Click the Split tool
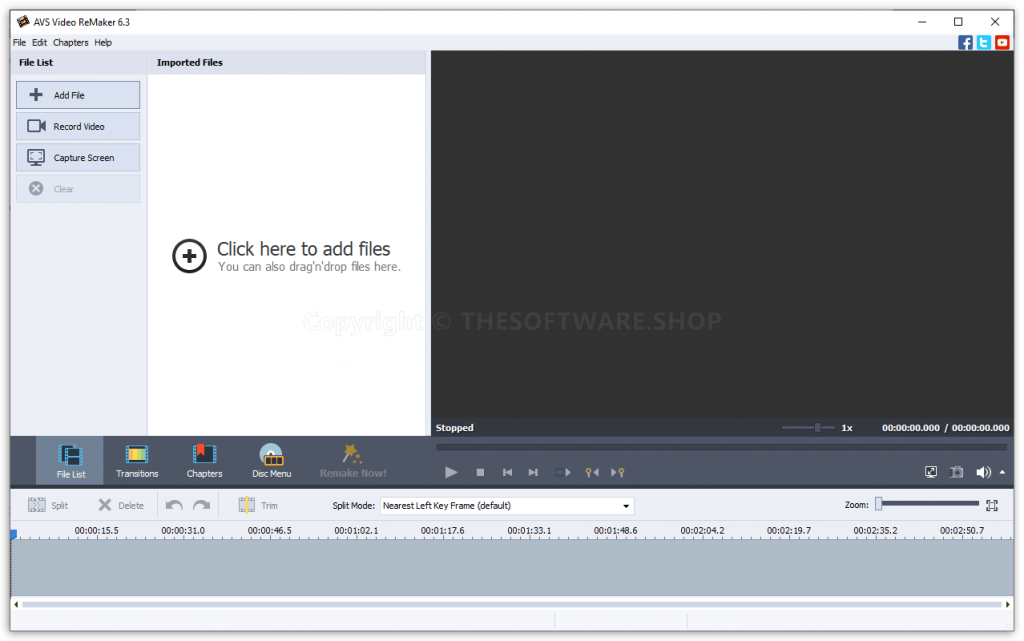Screen dimensions: 1024x641 (x=48, y=505)
